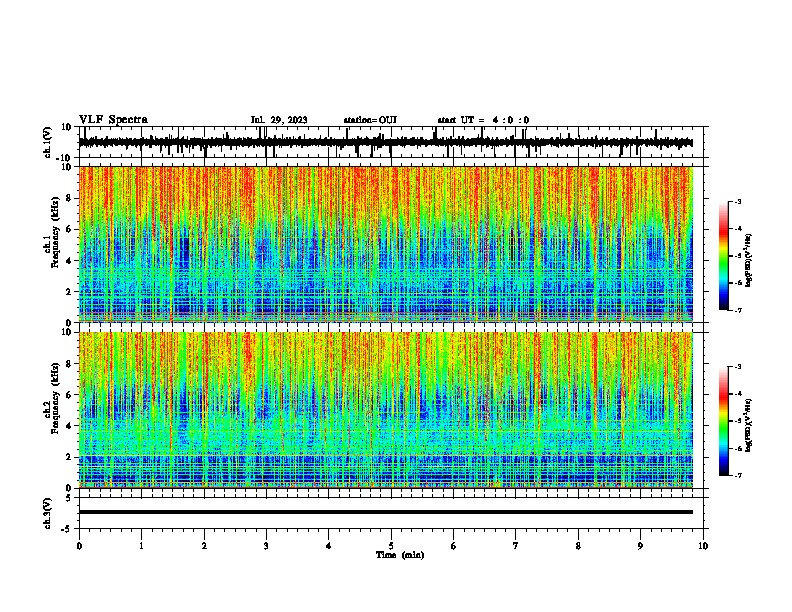Image resolution: width=792 pixels, height=612 pixels.
Task: Click the "-7" label on ch.2 color bar
Action: 738,475
